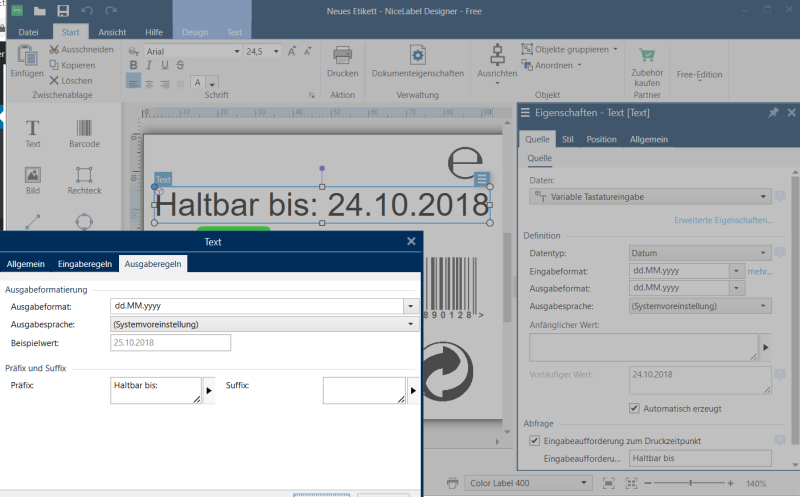Delete object with Löschen
The width and height of the screenshot is (800, 497).
(71, 81)
